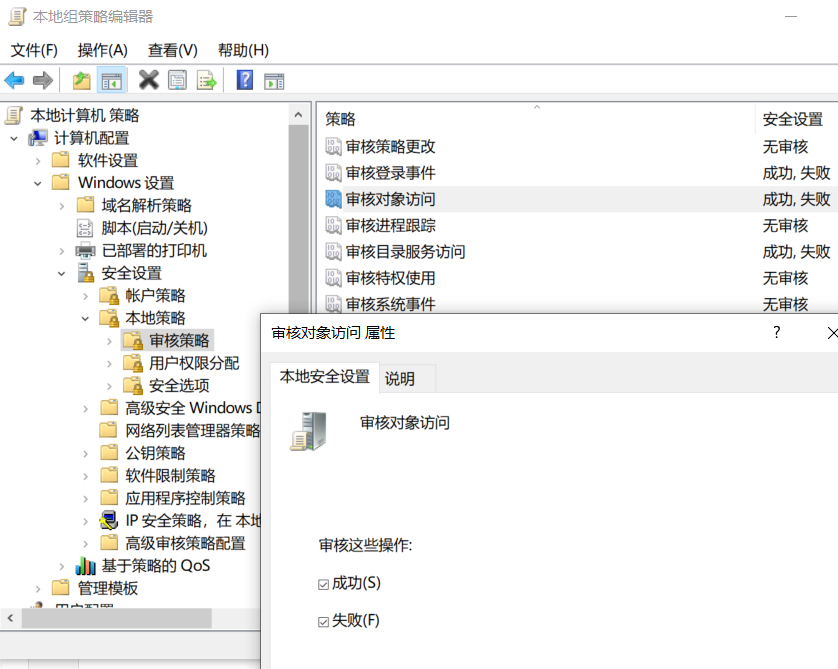
Task: Open Properties with the toolbar icon
Action: coord(177,81)
